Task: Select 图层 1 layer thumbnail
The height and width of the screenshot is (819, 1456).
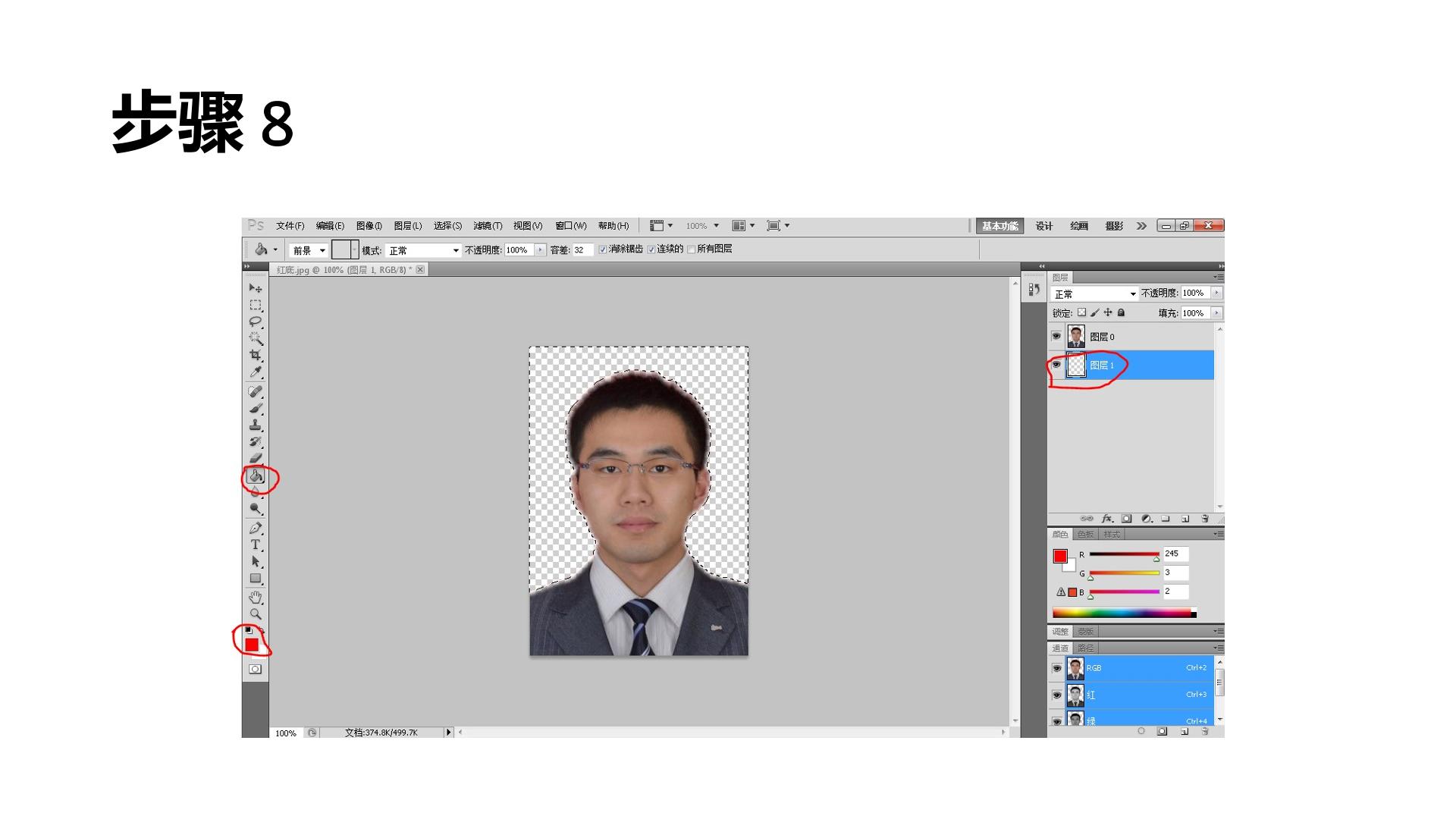Action: coord(1076,365)
